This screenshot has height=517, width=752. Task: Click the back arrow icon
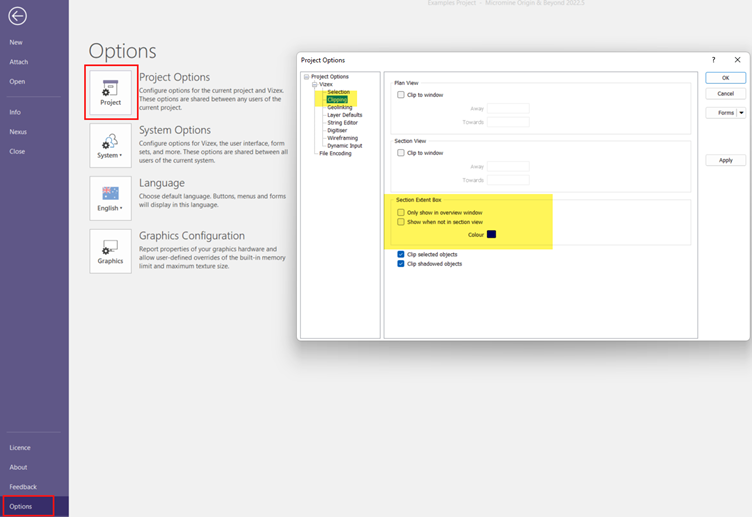(x=17, y=16)
